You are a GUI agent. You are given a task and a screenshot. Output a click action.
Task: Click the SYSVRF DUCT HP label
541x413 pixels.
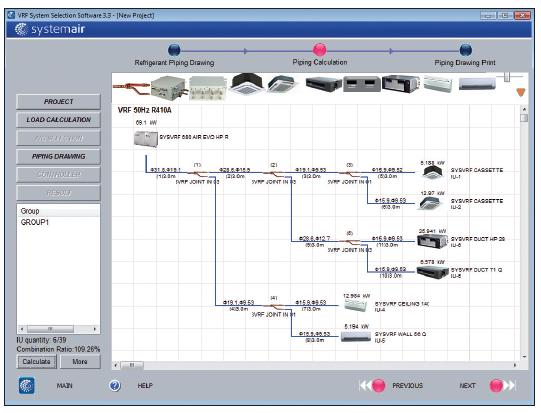pyautogui.click(x=478, y=239)
